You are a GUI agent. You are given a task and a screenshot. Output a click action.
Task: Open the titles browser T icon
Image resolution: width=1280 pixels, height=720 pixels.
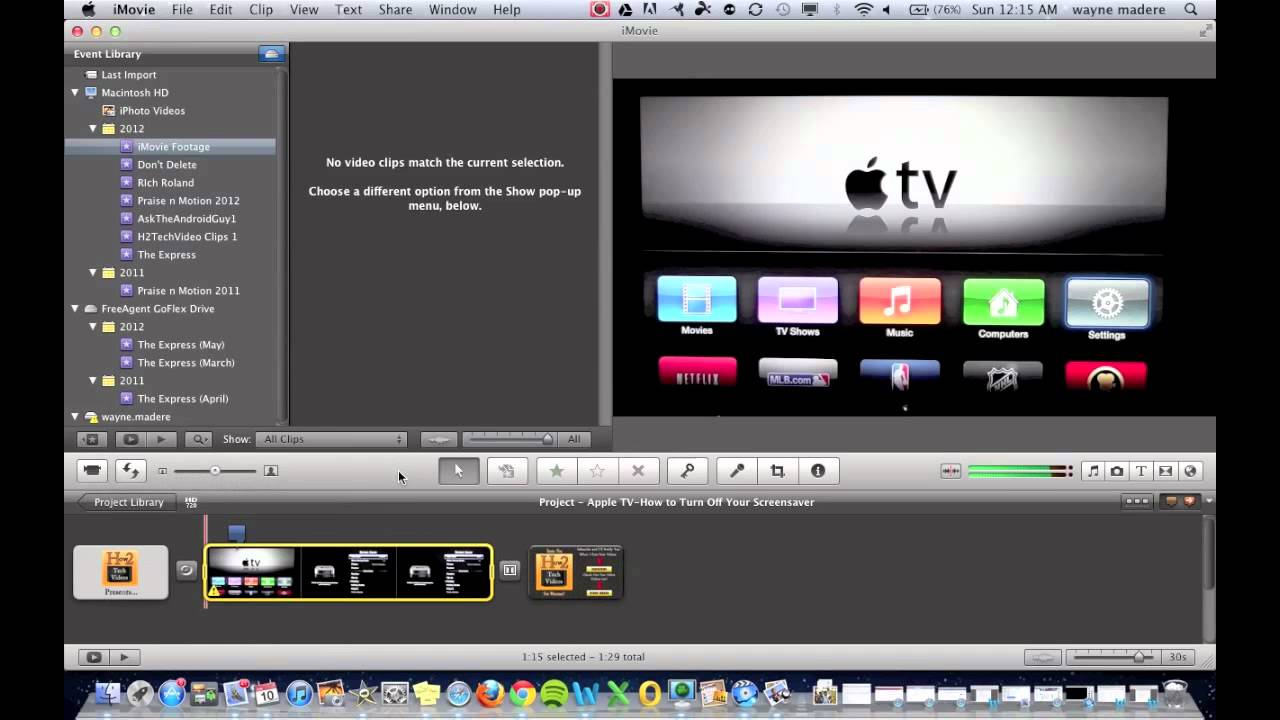tap(1141, 471)
